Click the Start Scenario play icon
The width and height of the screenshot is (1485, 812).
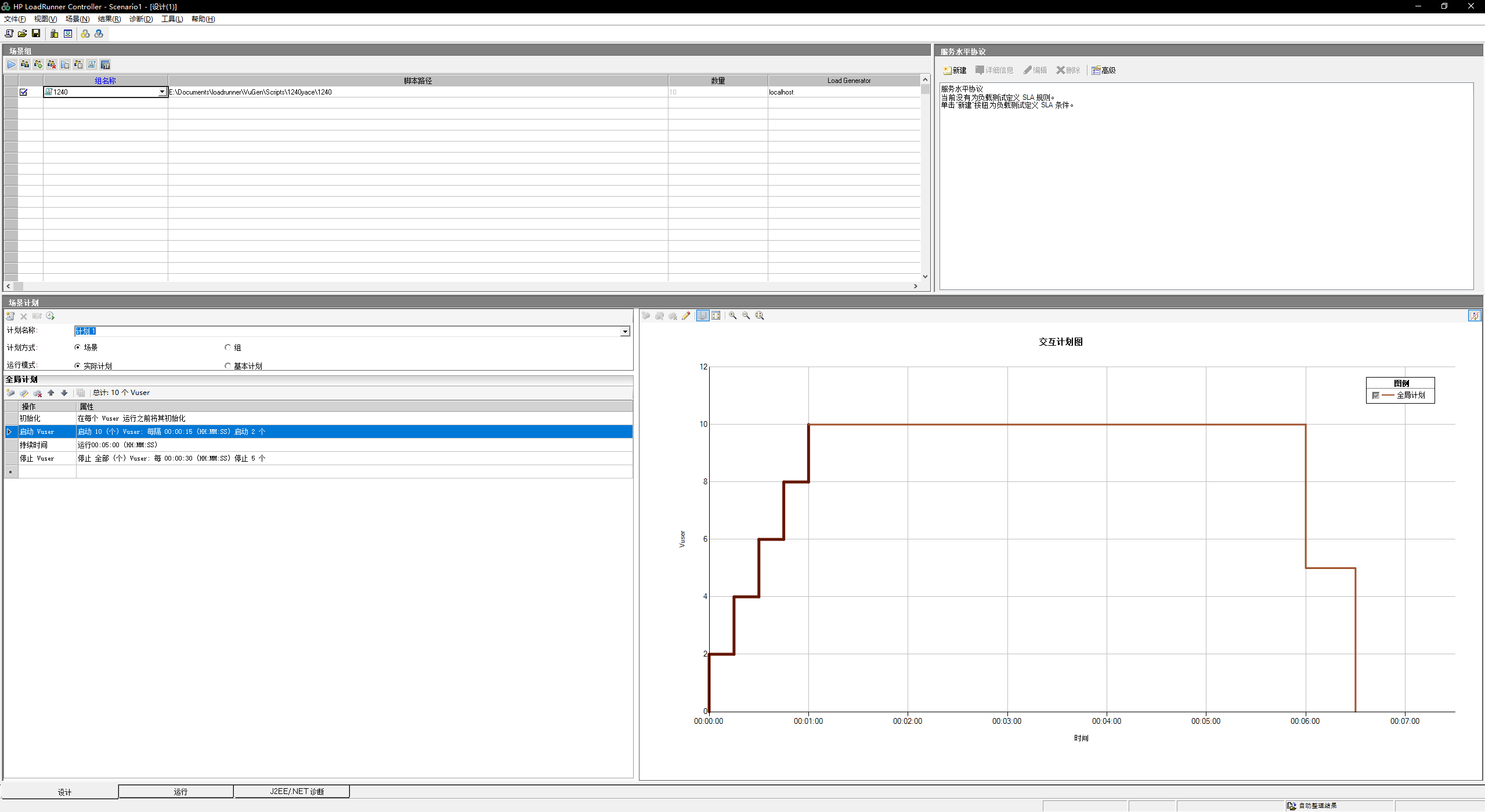coord(12,64)
